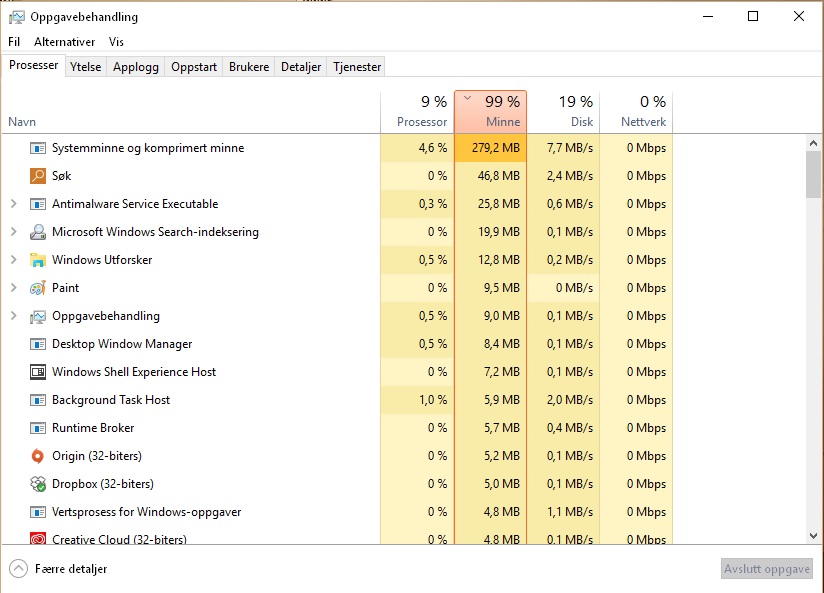Switch to the Ytelse tab
The height and width of the screenshot is (593, 824).
coord(86,67)
